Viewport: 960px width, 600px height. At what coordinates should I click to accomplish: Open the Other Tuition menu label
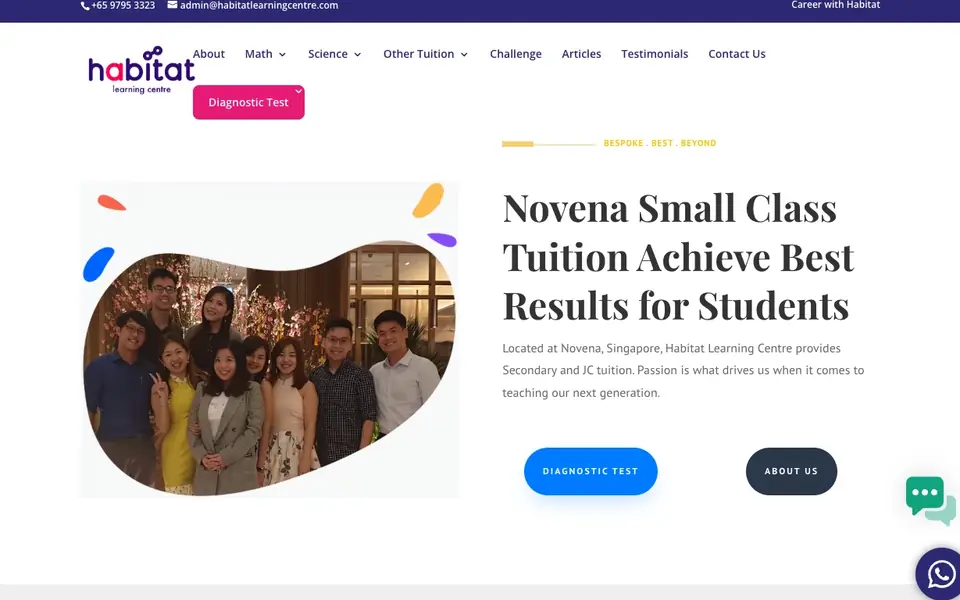coord(419,54)
